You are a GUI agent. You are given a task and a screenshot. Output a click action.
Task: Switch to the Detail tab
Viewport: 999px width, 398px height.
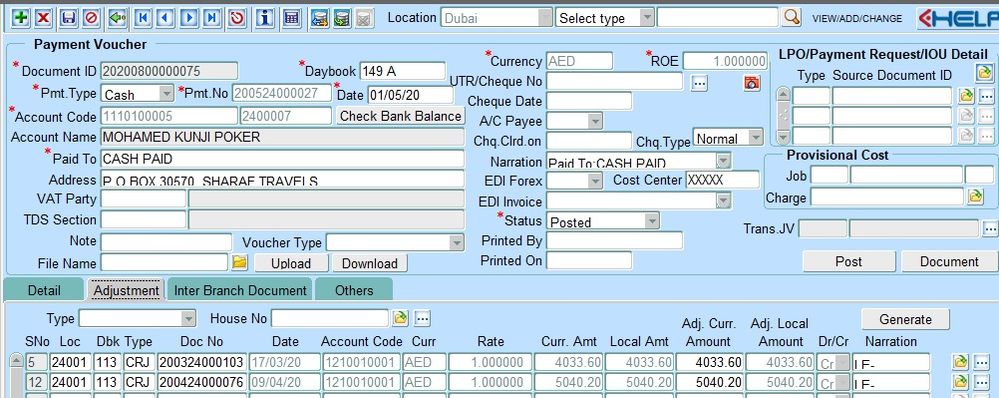[x=44, y=290]
